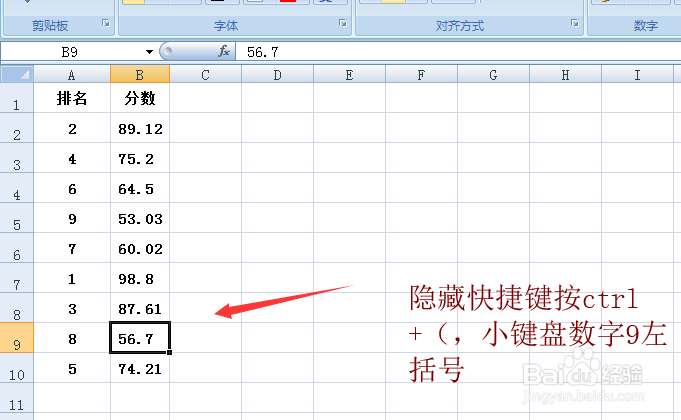Open the Alignment group dialog launcher
Viewport: 681px width, 420px height.
click(575, 23)
